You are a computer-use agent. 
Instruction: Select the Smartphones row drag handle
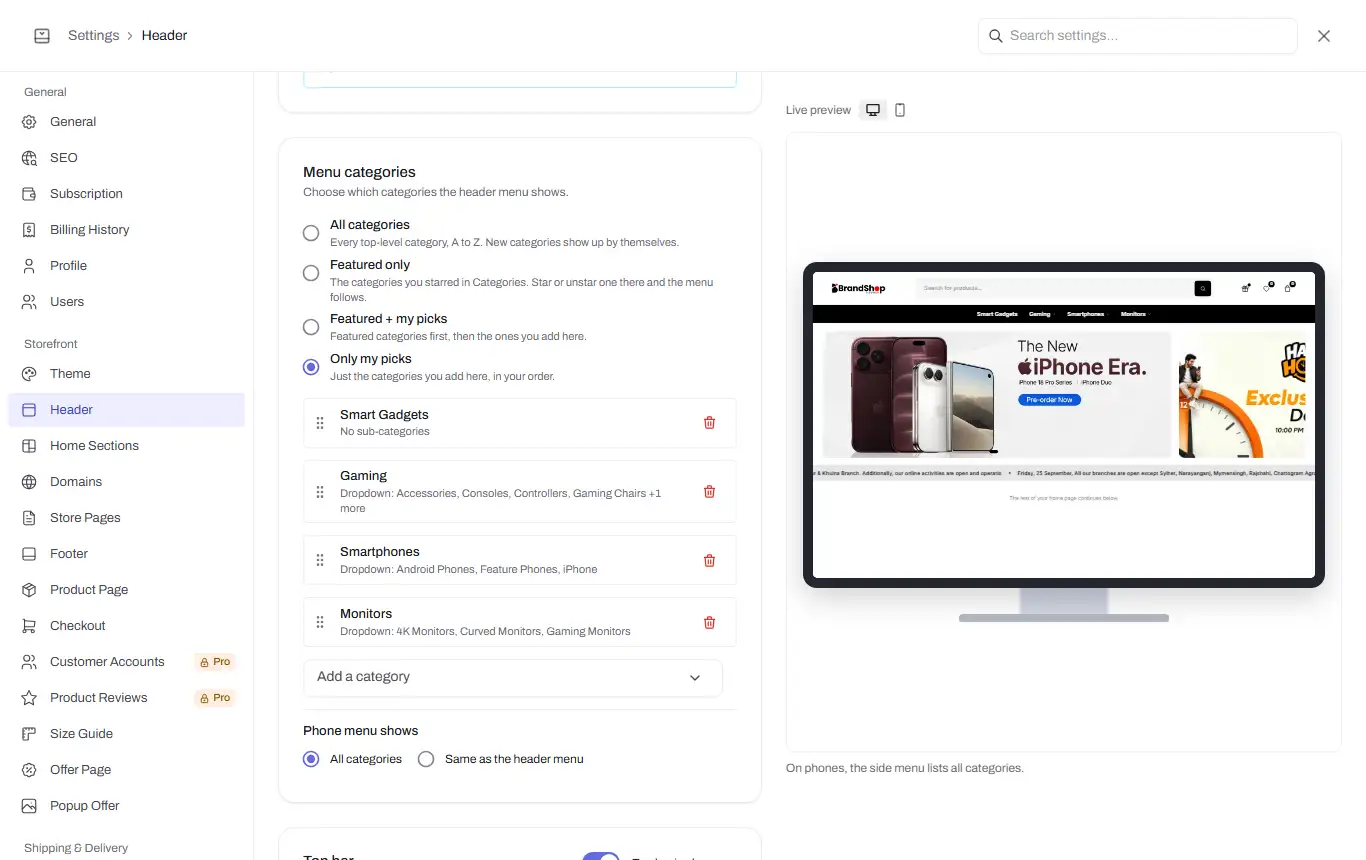[320, 560]
